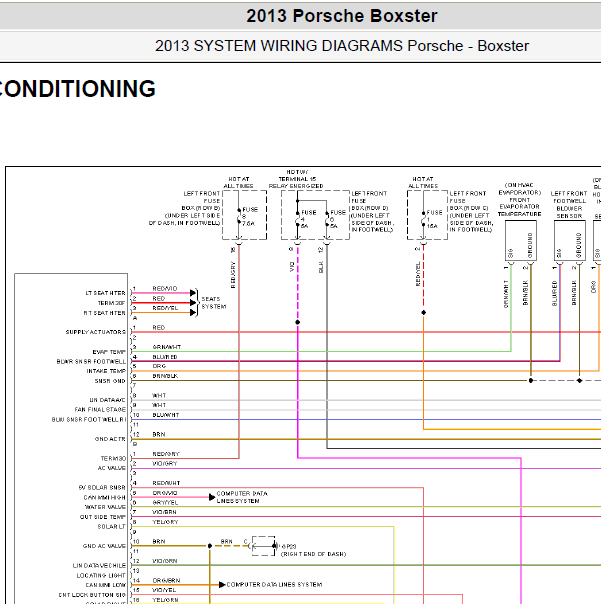Select the 'OUT SIDE TEMP' pin label
The height and width of the screenshot is (604, 601).
(102, 517)
